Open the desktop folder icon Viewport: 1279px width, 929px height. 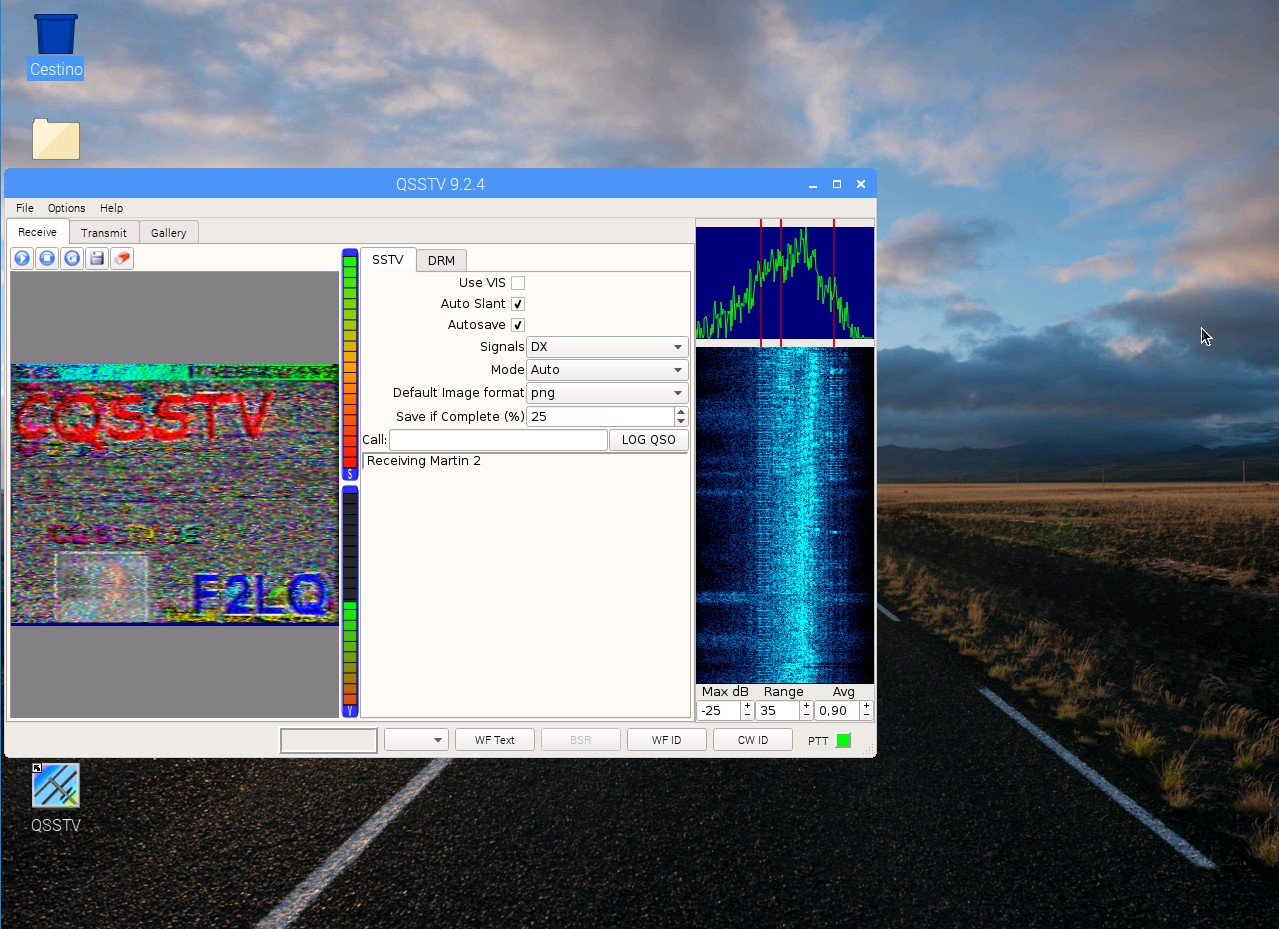pos(55,139)
